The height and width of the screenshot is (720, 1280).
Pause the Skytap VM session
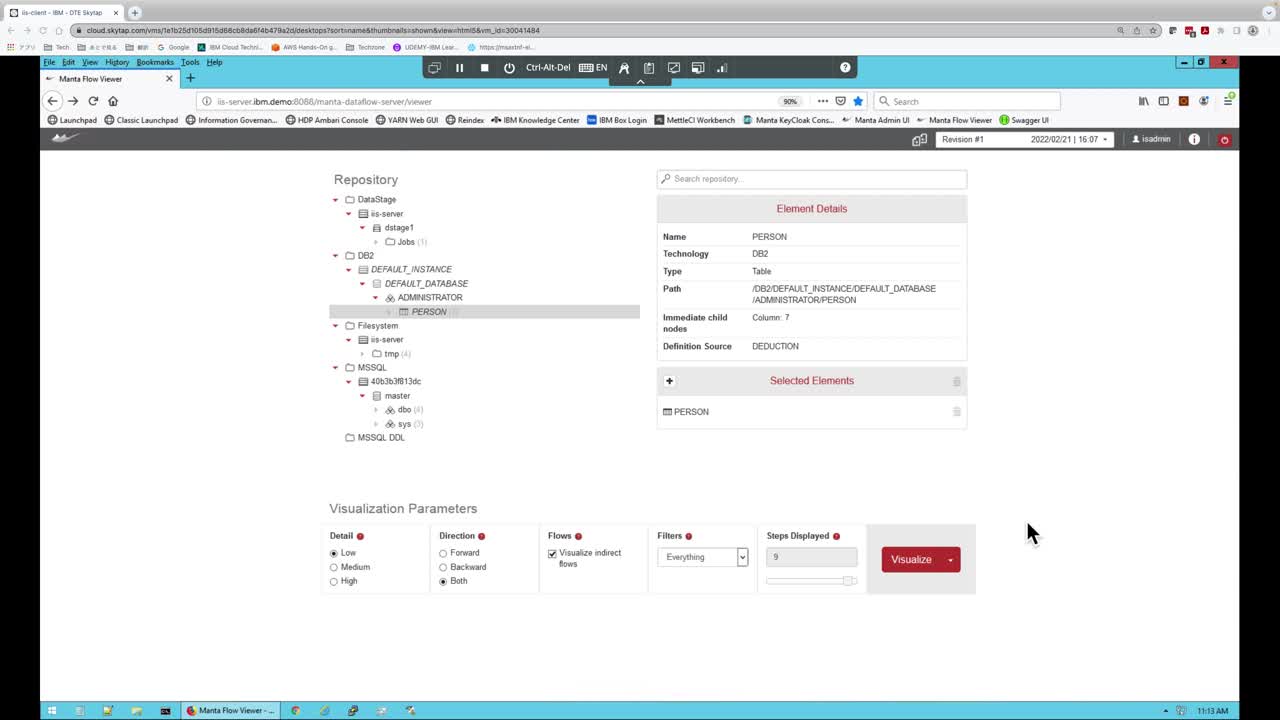click(x=459, y=68)
